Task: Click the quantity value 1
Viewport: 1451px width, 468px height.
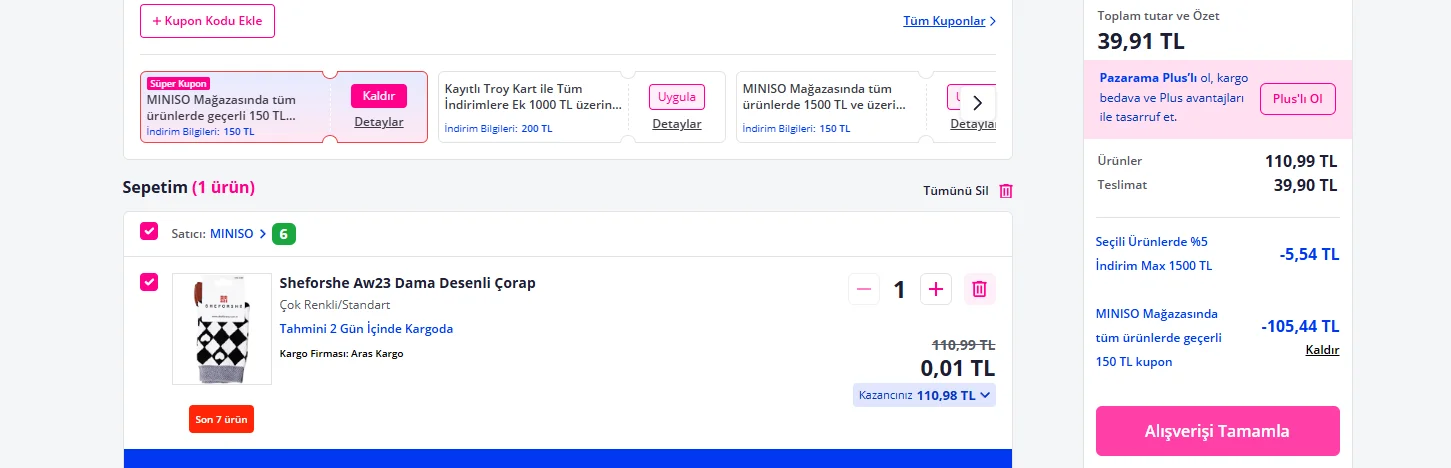Action: click(899, 290)
